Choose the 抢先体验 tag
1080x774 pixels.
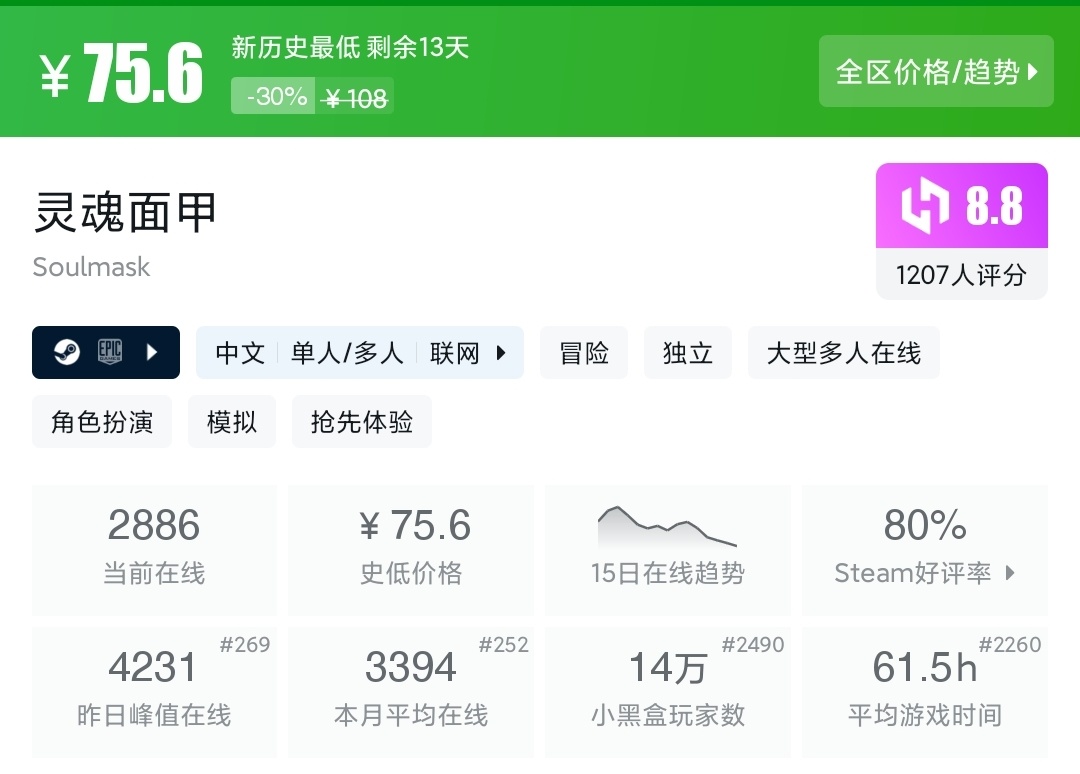tap(362, 422)
